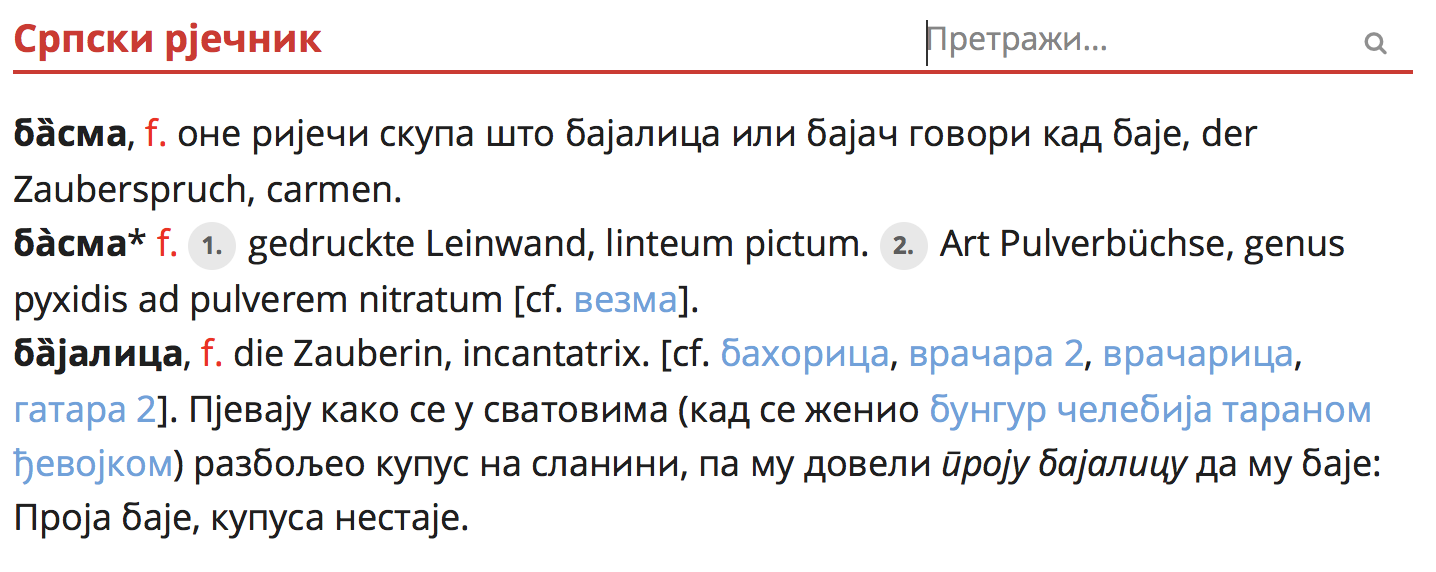Open the бахорица cross-reference
The width and height of the screenshot is (1436, 572).
point(804,354)
